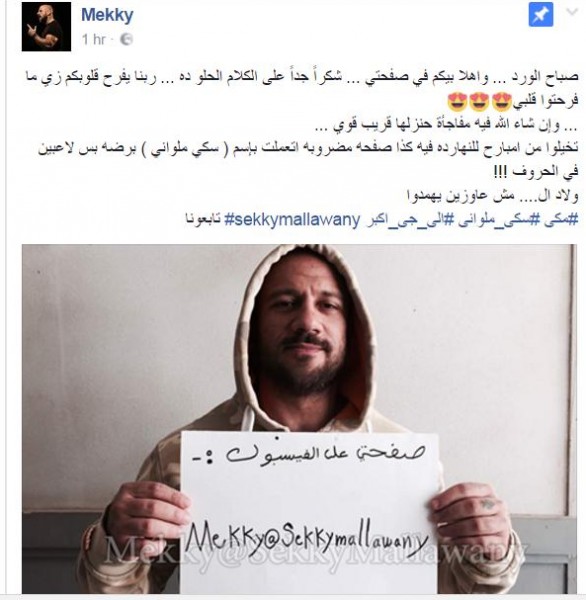Click the '1 hr' post timestamp
Viewport: 586px width, 600px height.
(94, 39)
